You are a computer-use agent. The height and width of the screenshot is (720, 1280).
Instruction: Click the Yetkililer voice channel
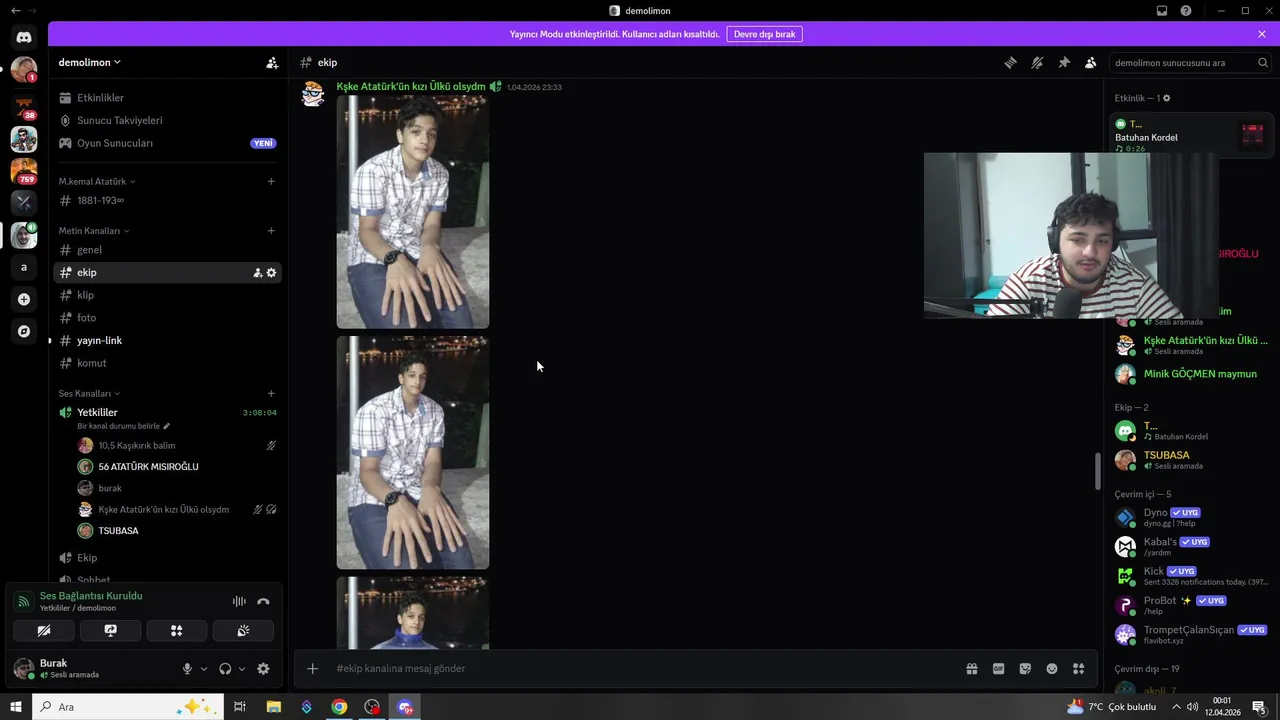pyautogui.click(x=167, y=412)
